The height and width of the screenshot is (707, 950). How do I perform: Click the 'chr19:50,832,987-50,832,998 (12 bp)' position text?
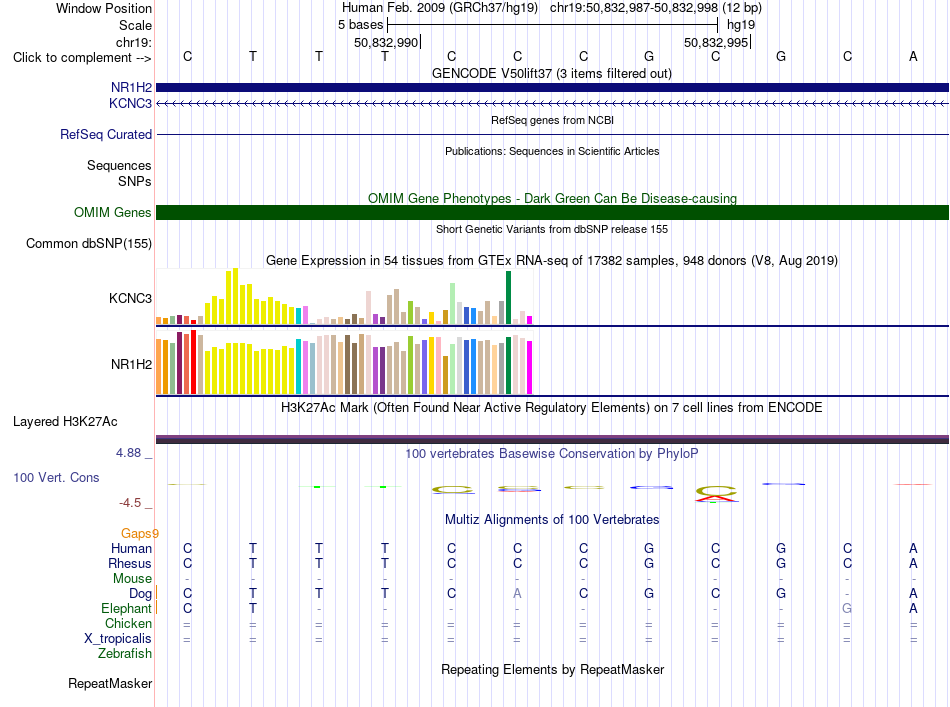pos(656,8)
